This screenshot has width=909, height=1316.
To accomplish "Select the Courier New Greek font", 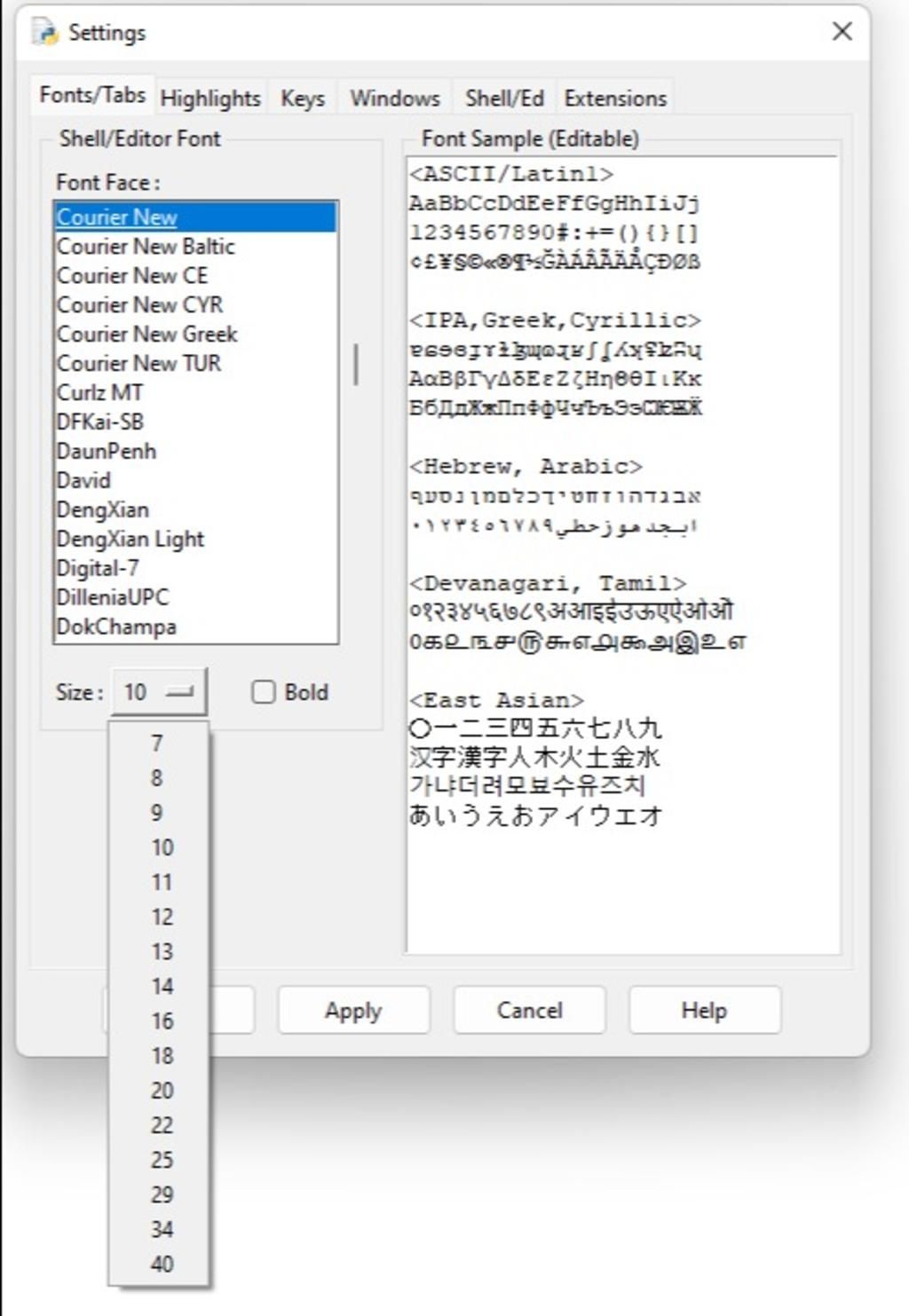I will tap(195, 335).
